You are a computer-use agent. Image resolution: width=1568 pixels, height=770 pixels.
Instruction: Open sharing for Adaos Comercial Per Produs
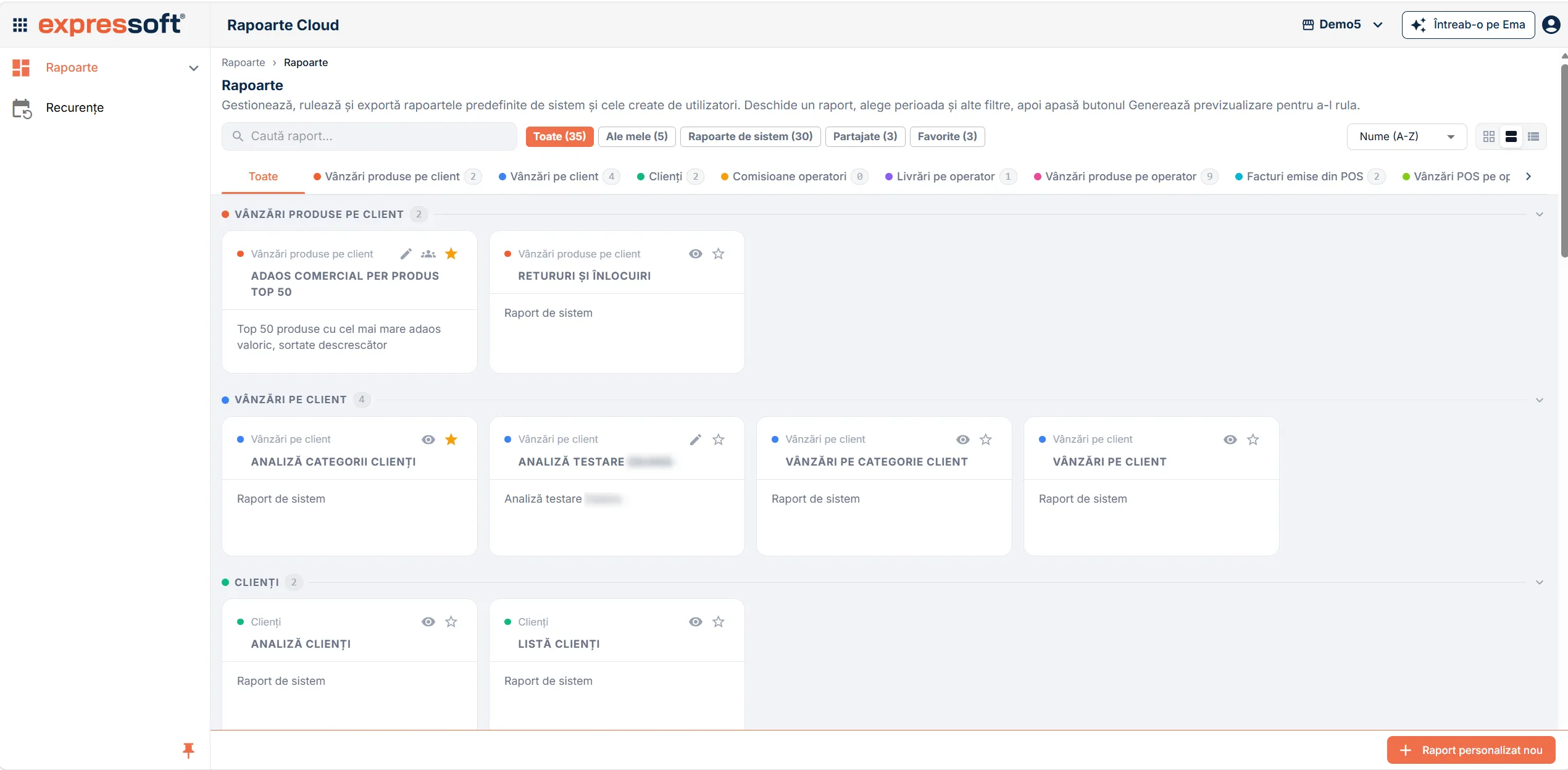click(428, 254)
